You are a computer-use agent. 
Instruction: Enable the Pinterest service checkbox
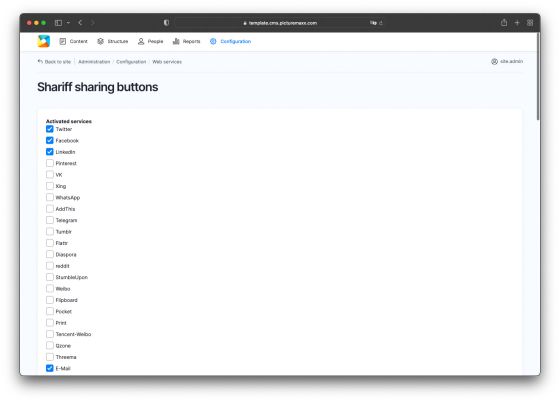[50, 163]
